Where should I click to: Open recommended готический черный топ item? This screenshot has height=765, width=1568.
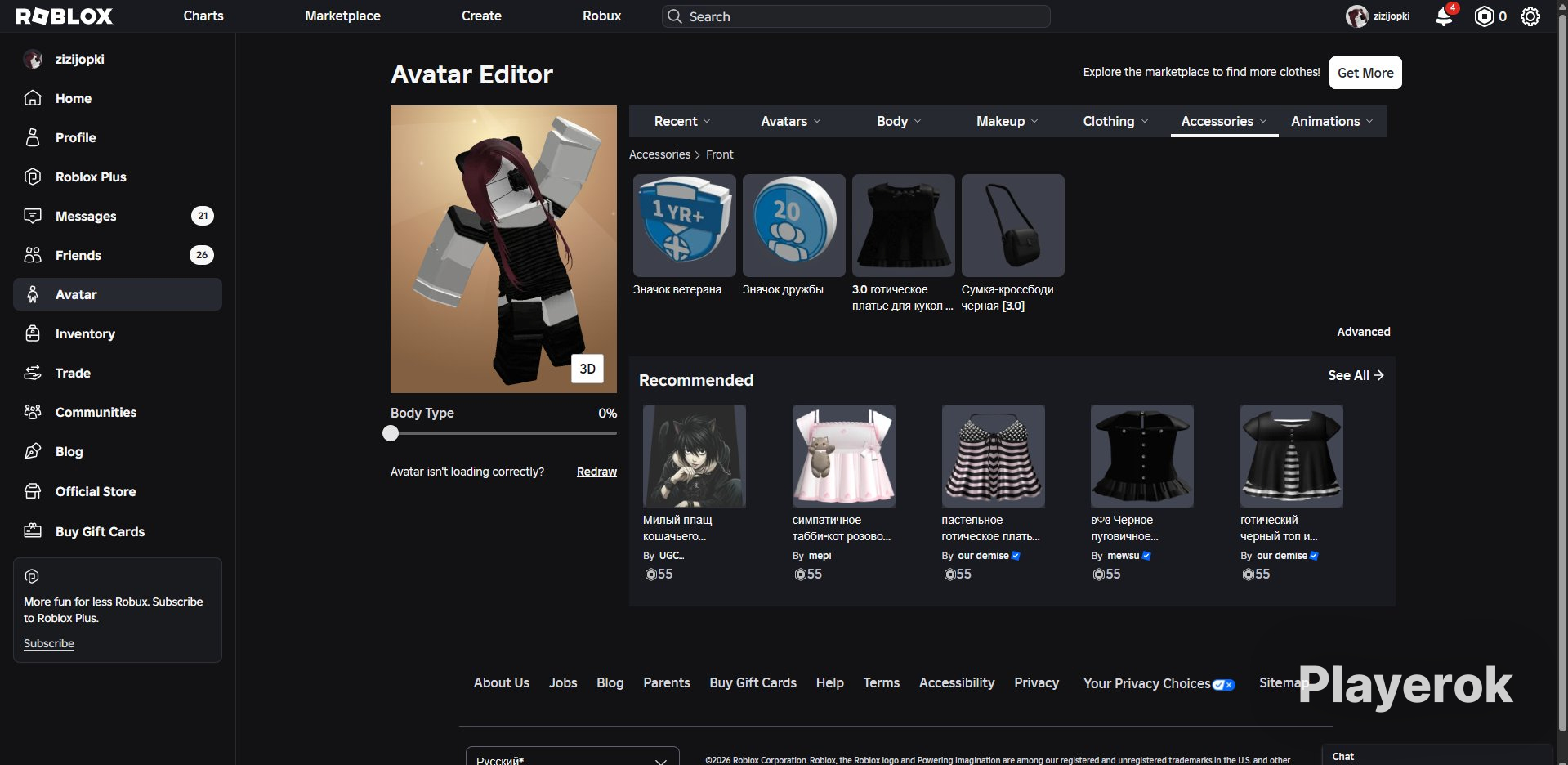coord(1292,456)
